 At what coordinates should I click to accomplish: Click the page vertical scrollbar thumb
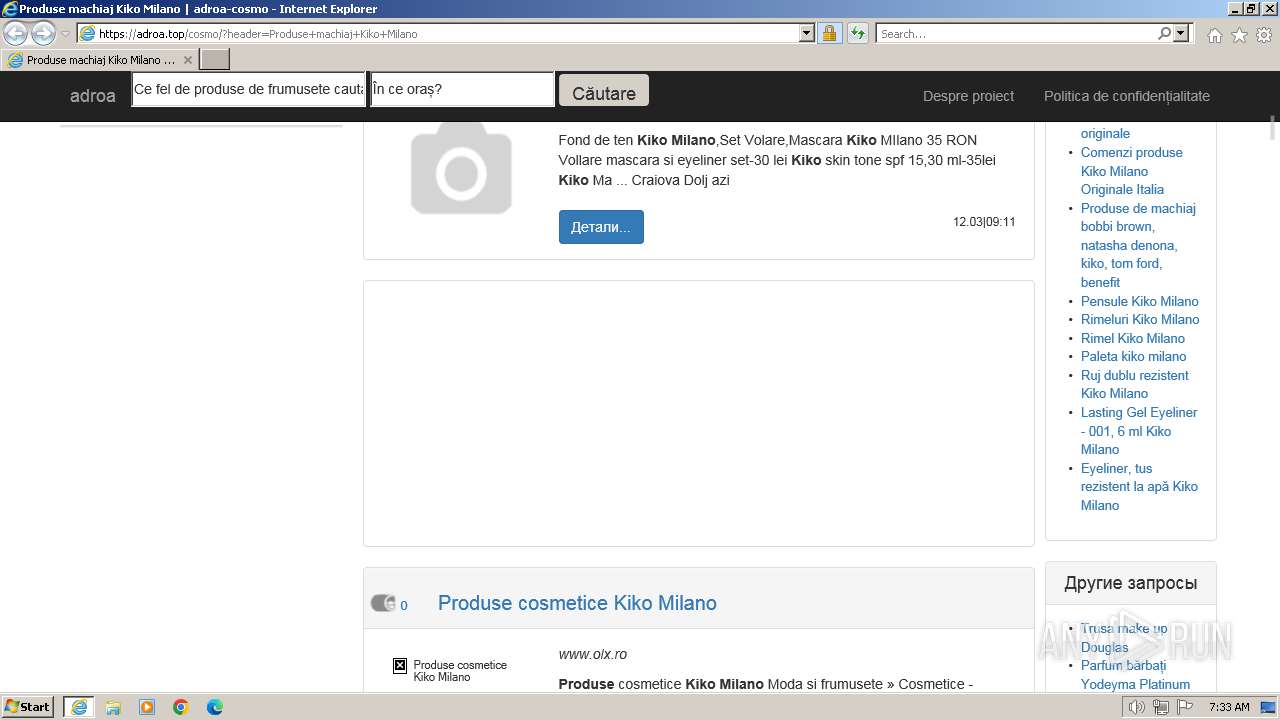[1273, 129]
